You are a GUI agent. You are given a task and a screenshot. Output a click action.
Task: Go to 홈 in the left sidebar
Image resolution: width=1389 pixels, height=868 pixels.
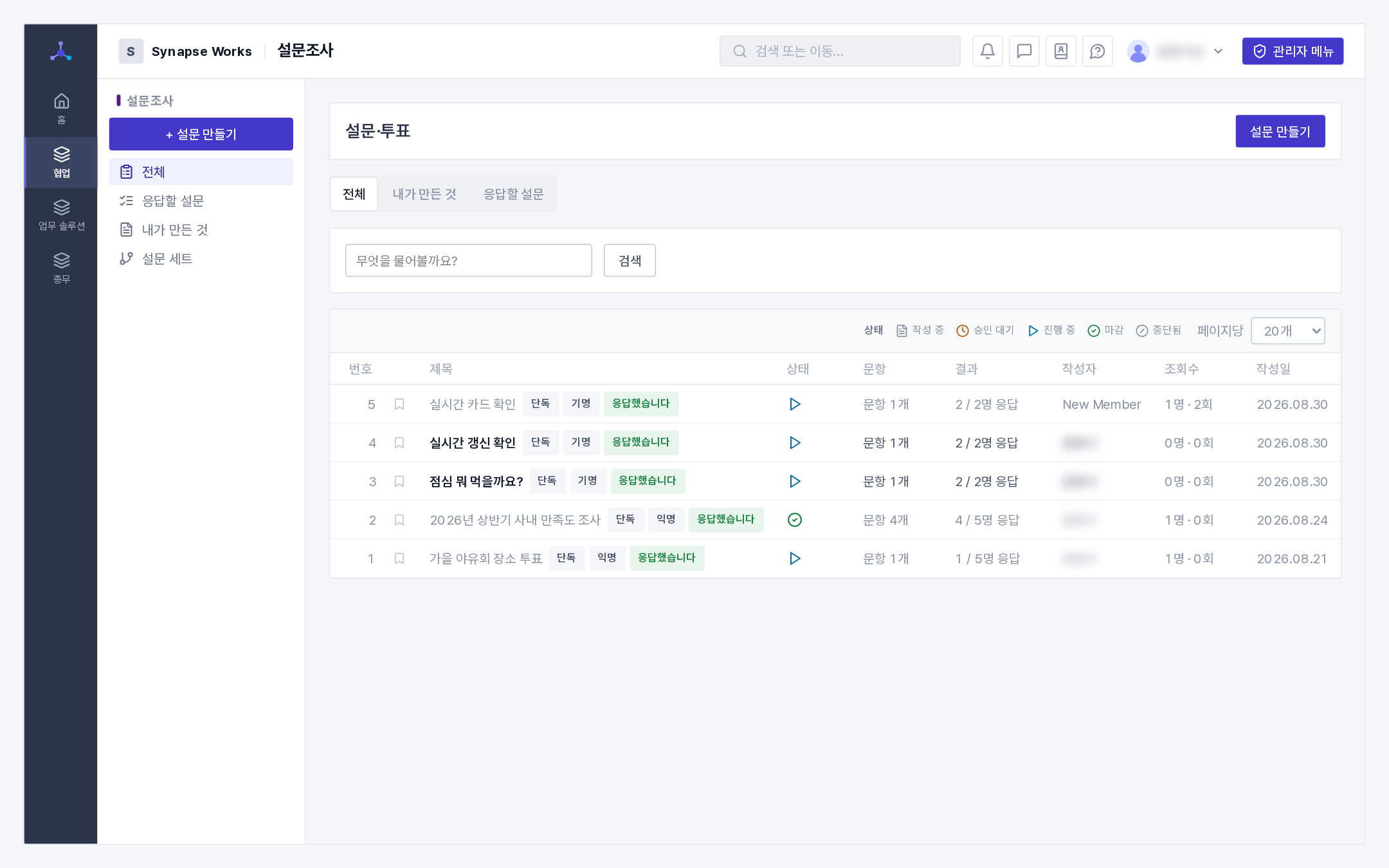click(61, 109)
